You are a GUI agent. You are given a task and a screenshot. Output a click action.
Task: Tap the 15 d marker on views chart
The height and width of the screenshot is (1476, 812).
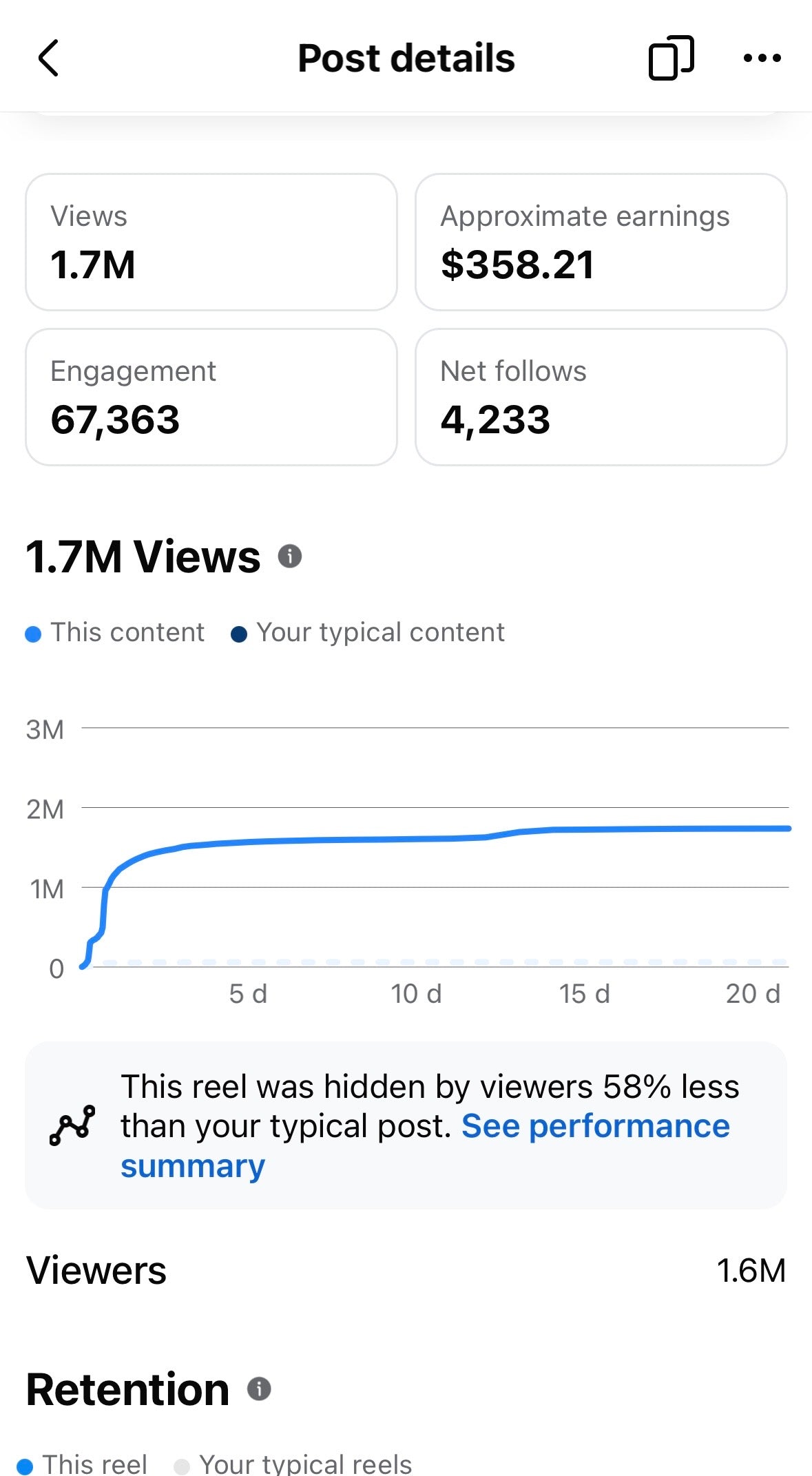[584, 994]
